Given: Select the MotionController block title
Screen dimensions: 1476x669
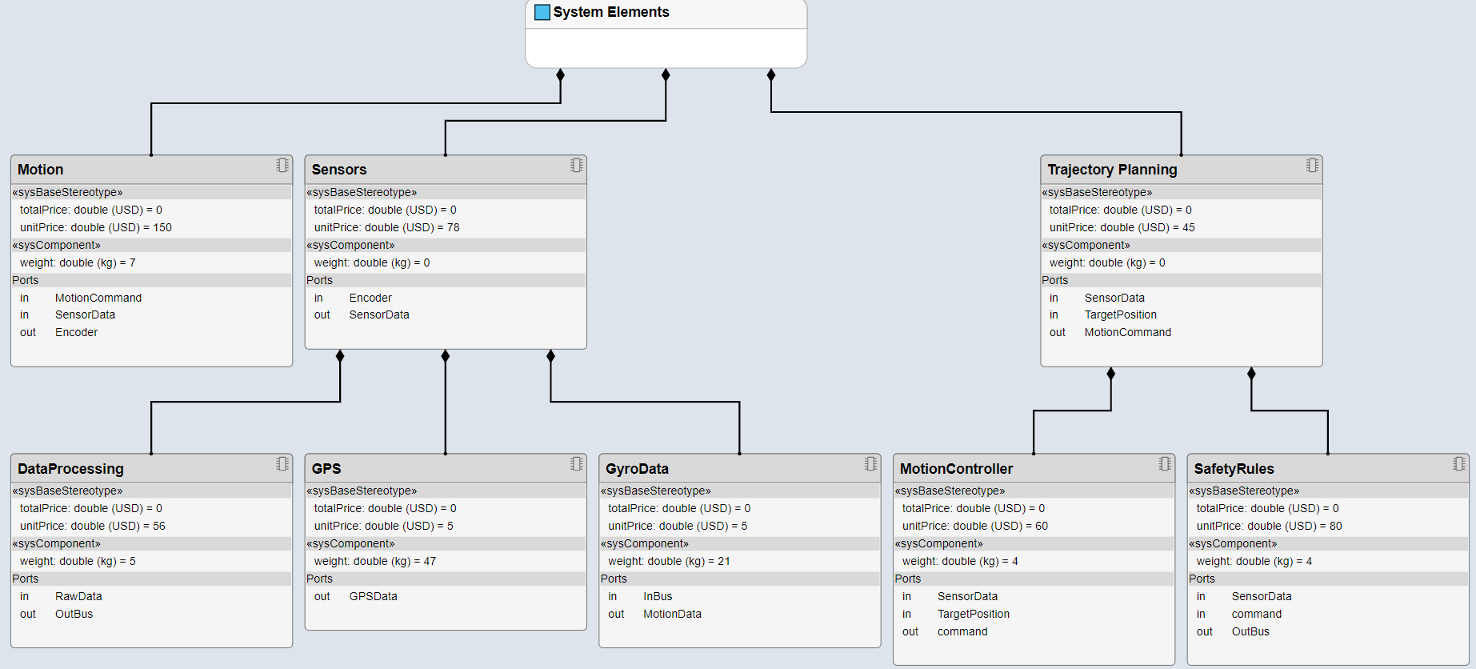Looking at the screenshot, I should tap(956, 469).
